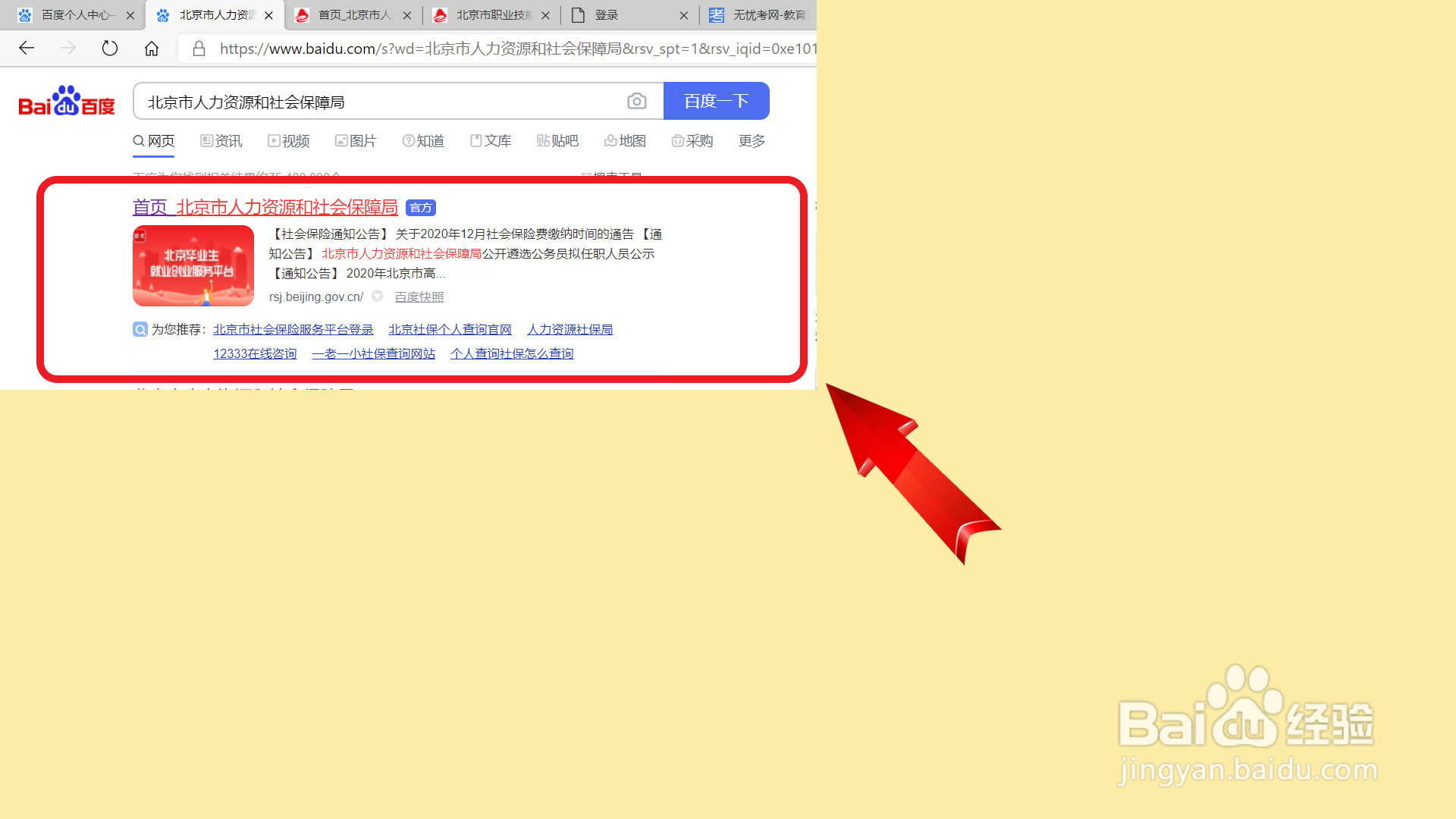Expand the arrow beside rsj.beijing.gov.cn
Viewport: 1456px width, 819px height.
pos(378,297)
